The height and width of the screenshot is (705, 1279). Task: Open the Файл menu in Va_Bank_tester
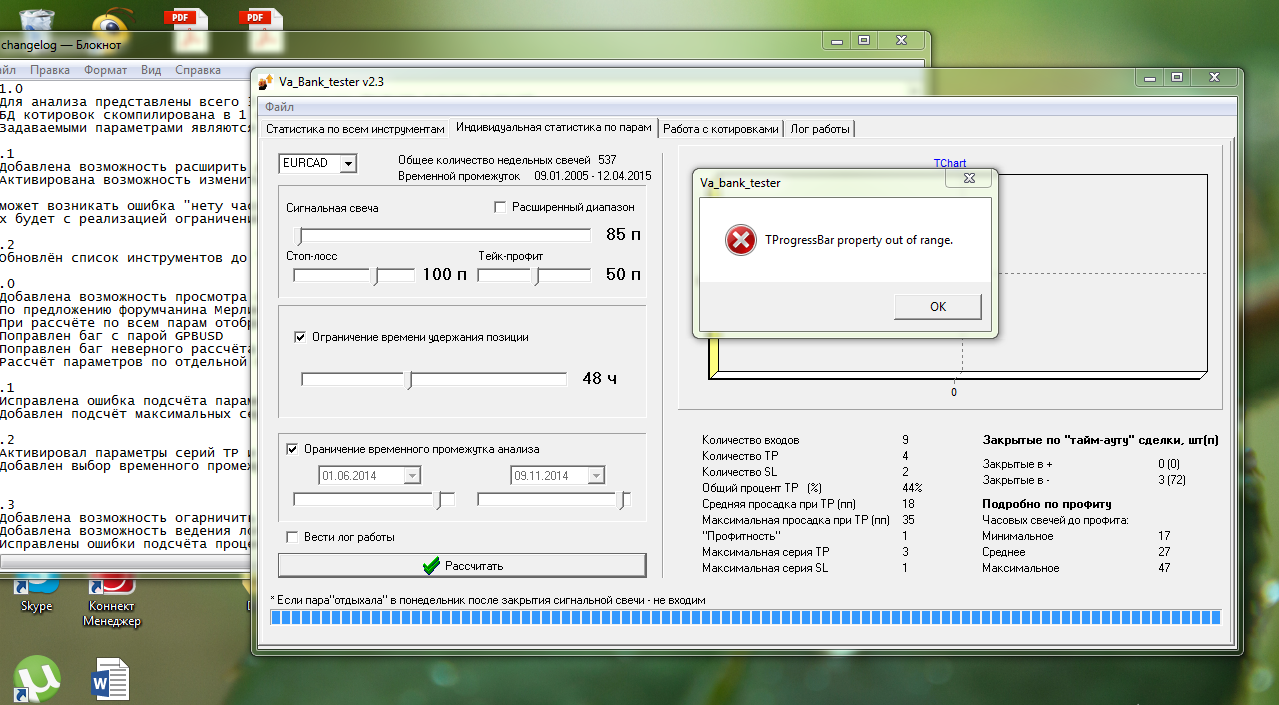point(279,107)
